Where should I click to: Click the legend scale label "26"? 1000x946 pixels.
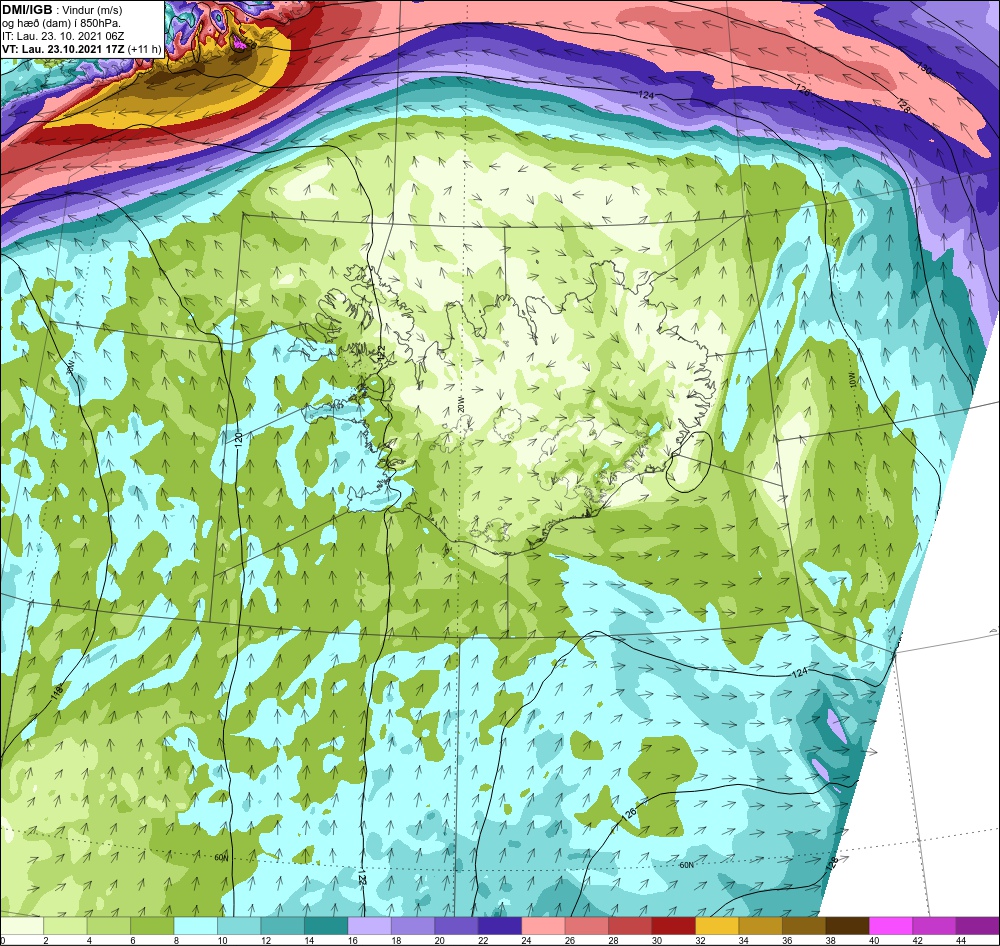tap(570, 941)
